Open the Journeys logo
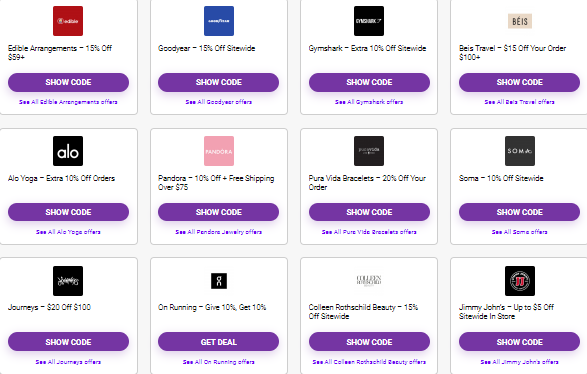 (x=68, y=281)
